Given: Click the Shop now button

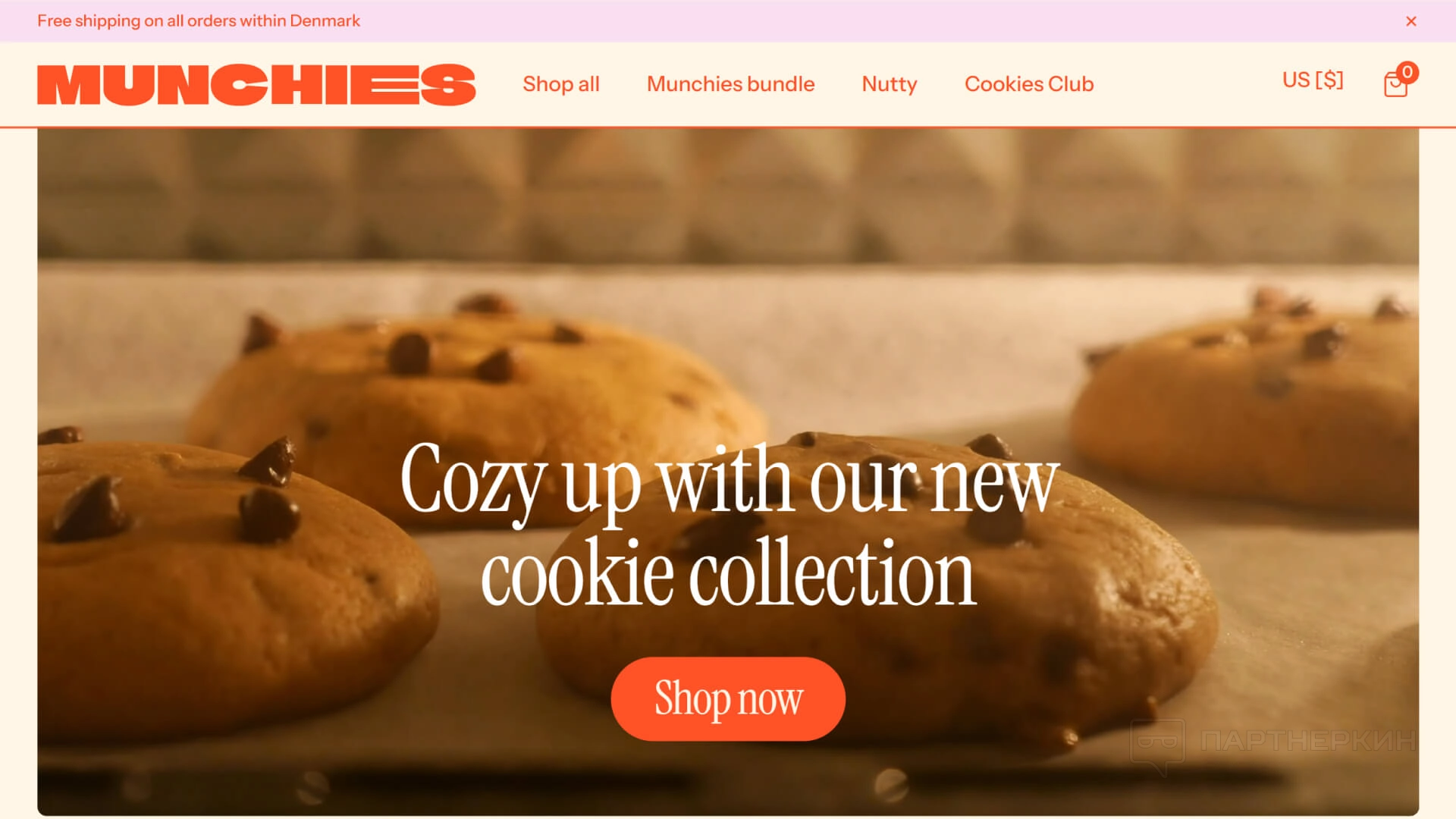Looking at the screenshot, I should 728,698.
